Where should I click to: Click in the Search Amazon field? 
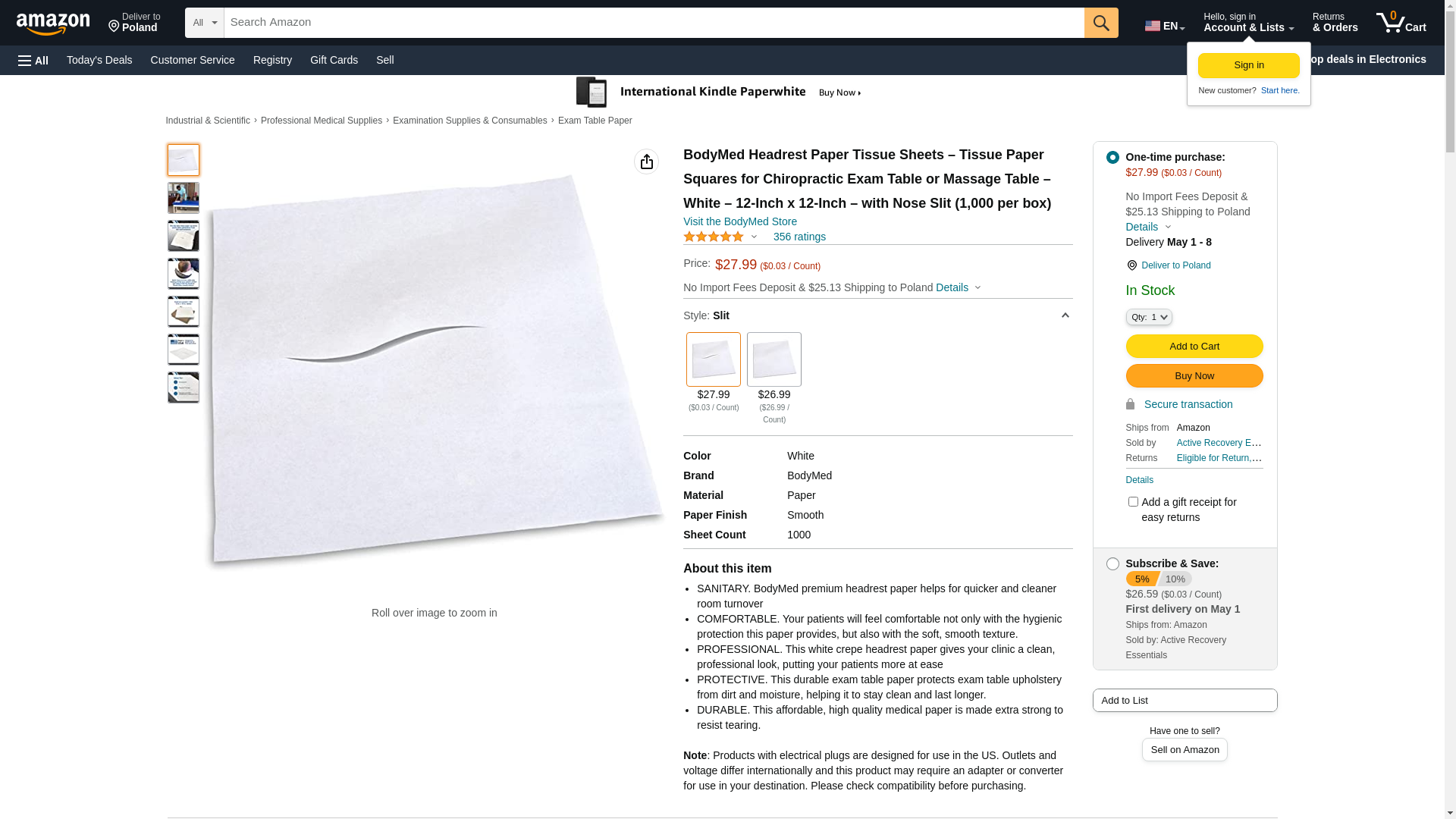[x=654, y=23]
